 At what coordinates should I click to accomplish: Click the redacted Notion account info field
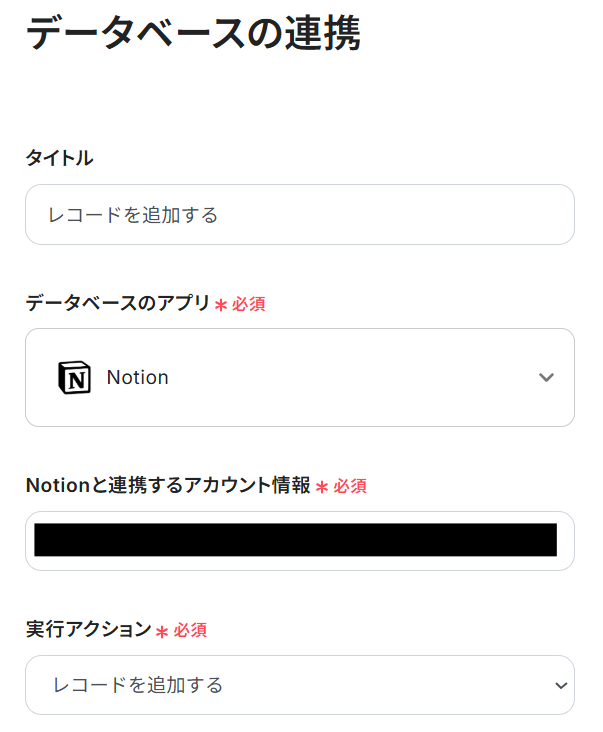pos(295,540)
